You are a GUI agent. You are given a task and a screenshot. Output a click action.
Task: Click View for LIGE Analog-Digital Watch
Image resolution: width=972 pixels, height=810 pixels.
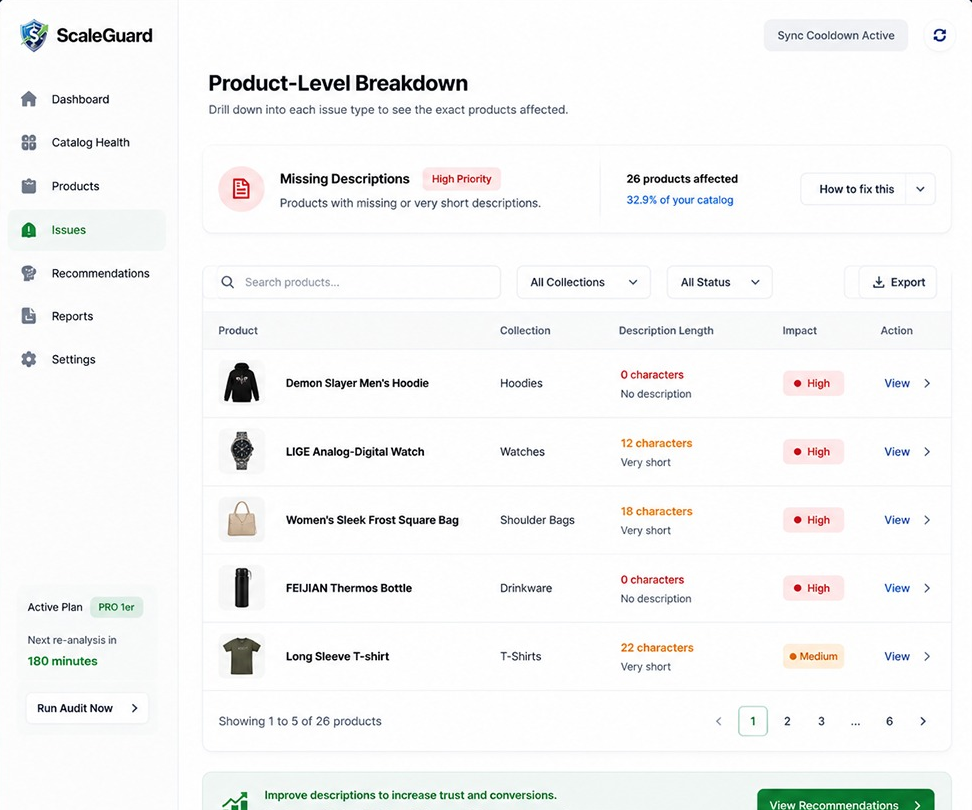click(x=897, y=452)
